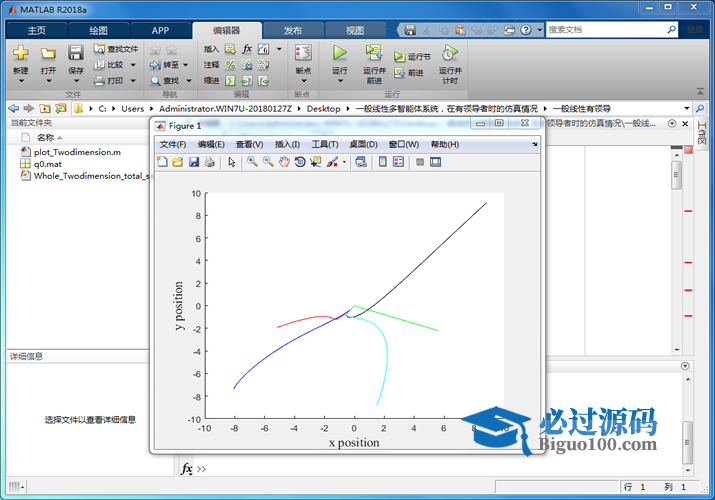Toggle the data cursor tool
715x500 pixels.
click(x=315, y=162)
